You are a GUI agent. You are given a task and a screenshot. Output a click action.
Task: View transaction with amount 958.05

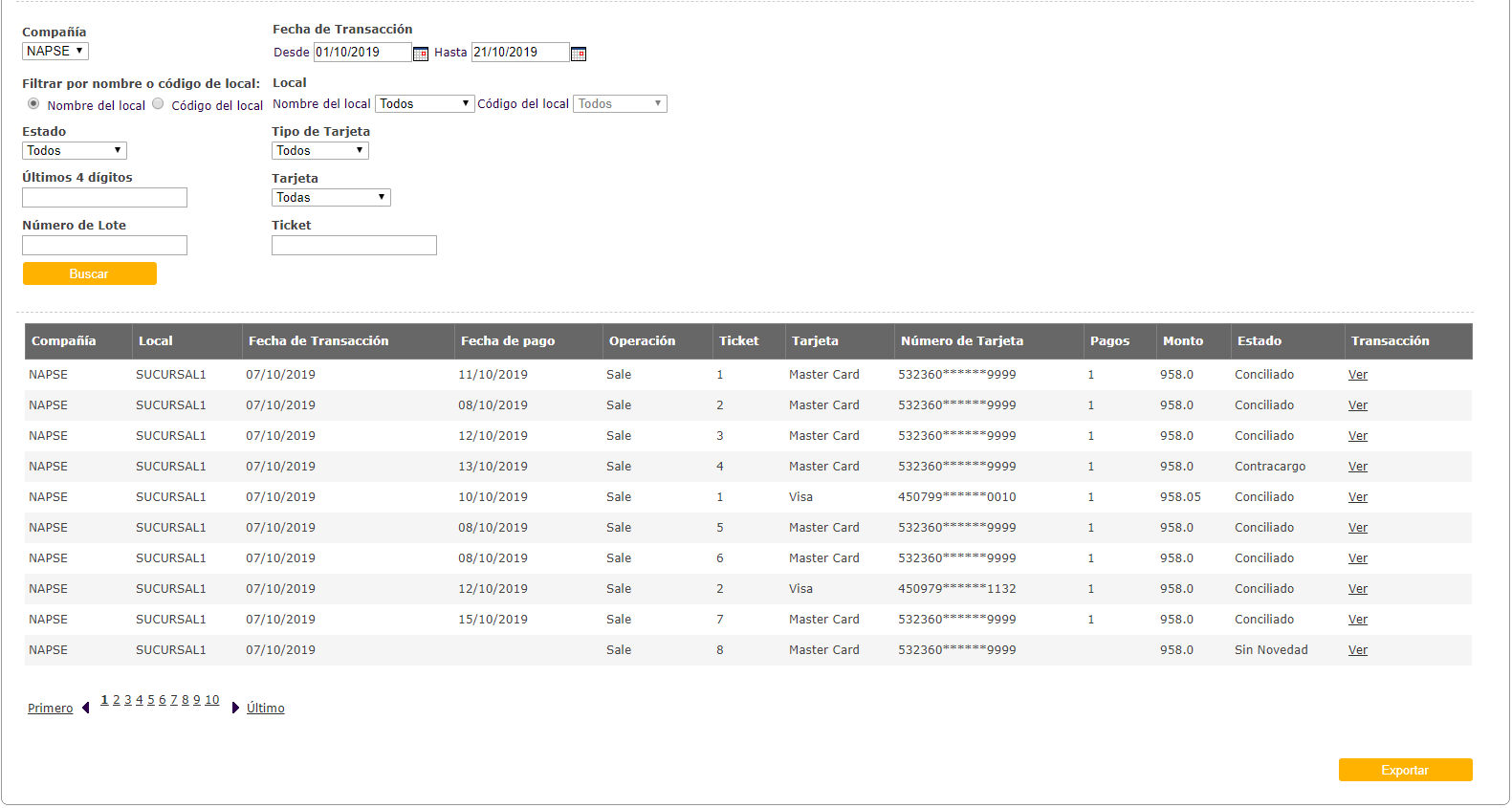click(1358, 497)
